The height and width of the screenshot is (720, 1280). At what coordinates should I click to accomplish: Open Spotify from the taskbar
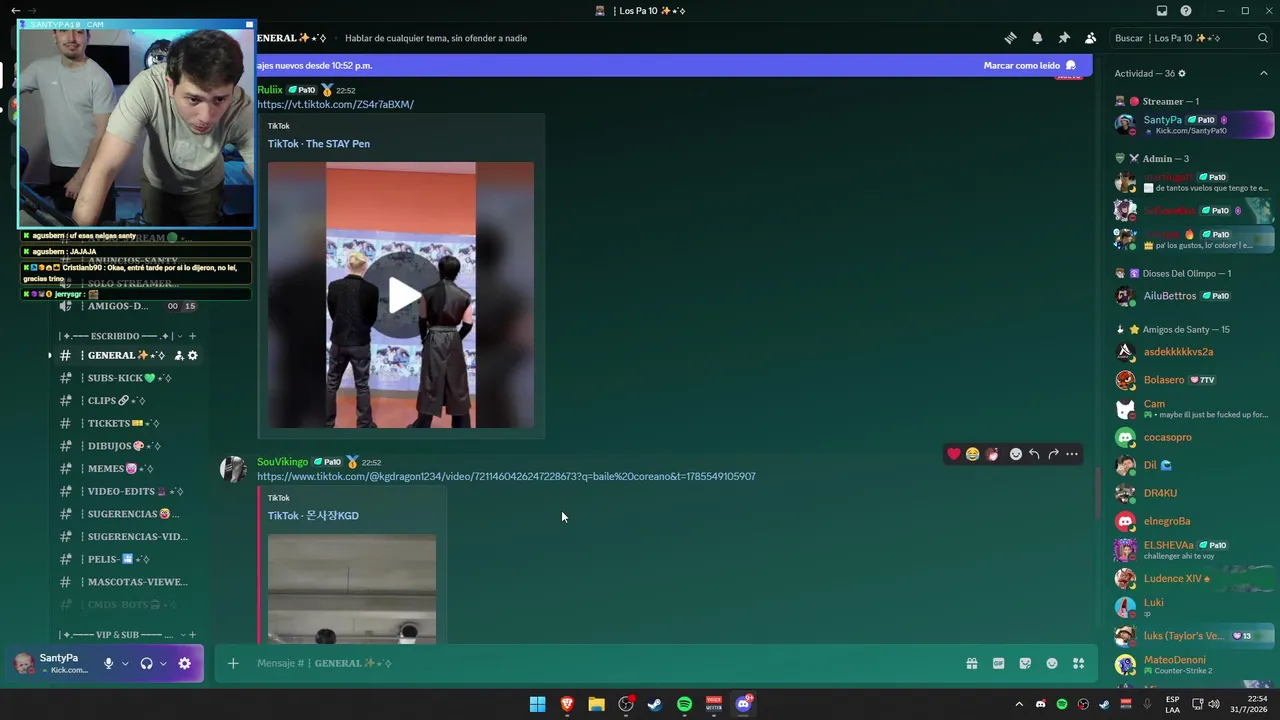coord(684,704)
